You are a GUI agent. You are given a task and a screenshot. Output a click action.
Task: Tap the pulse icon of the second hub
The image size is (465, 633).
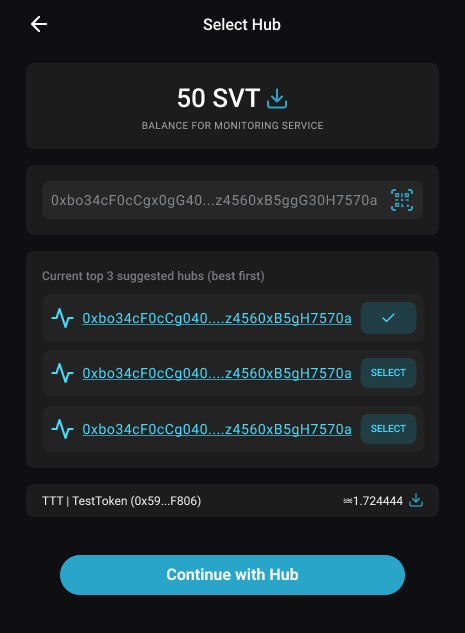coord(63,373)
